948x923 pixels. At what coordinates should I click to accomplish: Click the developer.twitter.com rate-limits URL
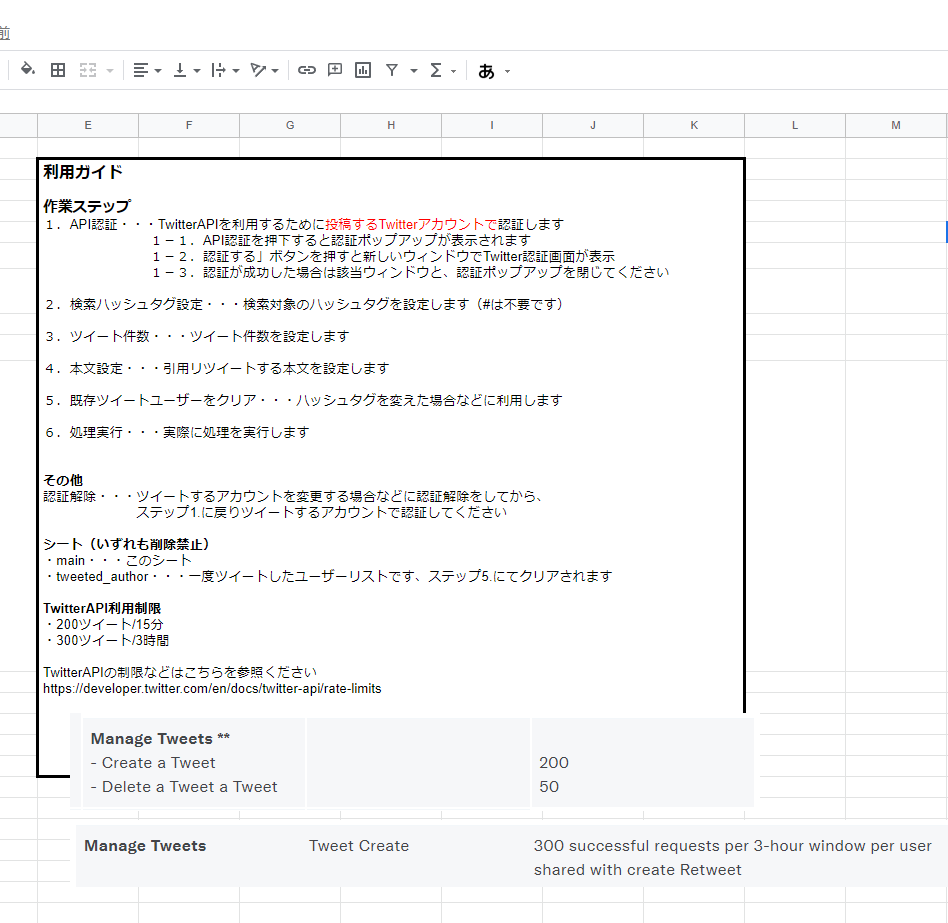212,688
